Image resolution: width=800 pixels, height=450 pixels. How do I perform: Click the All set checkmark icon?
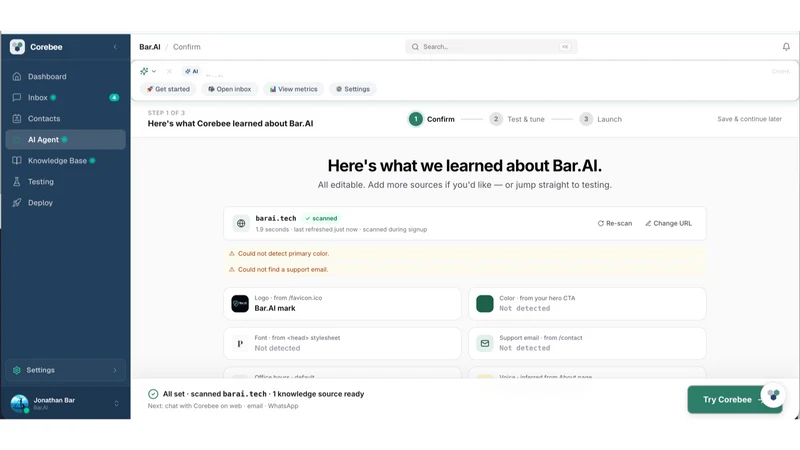pos(153,394)
